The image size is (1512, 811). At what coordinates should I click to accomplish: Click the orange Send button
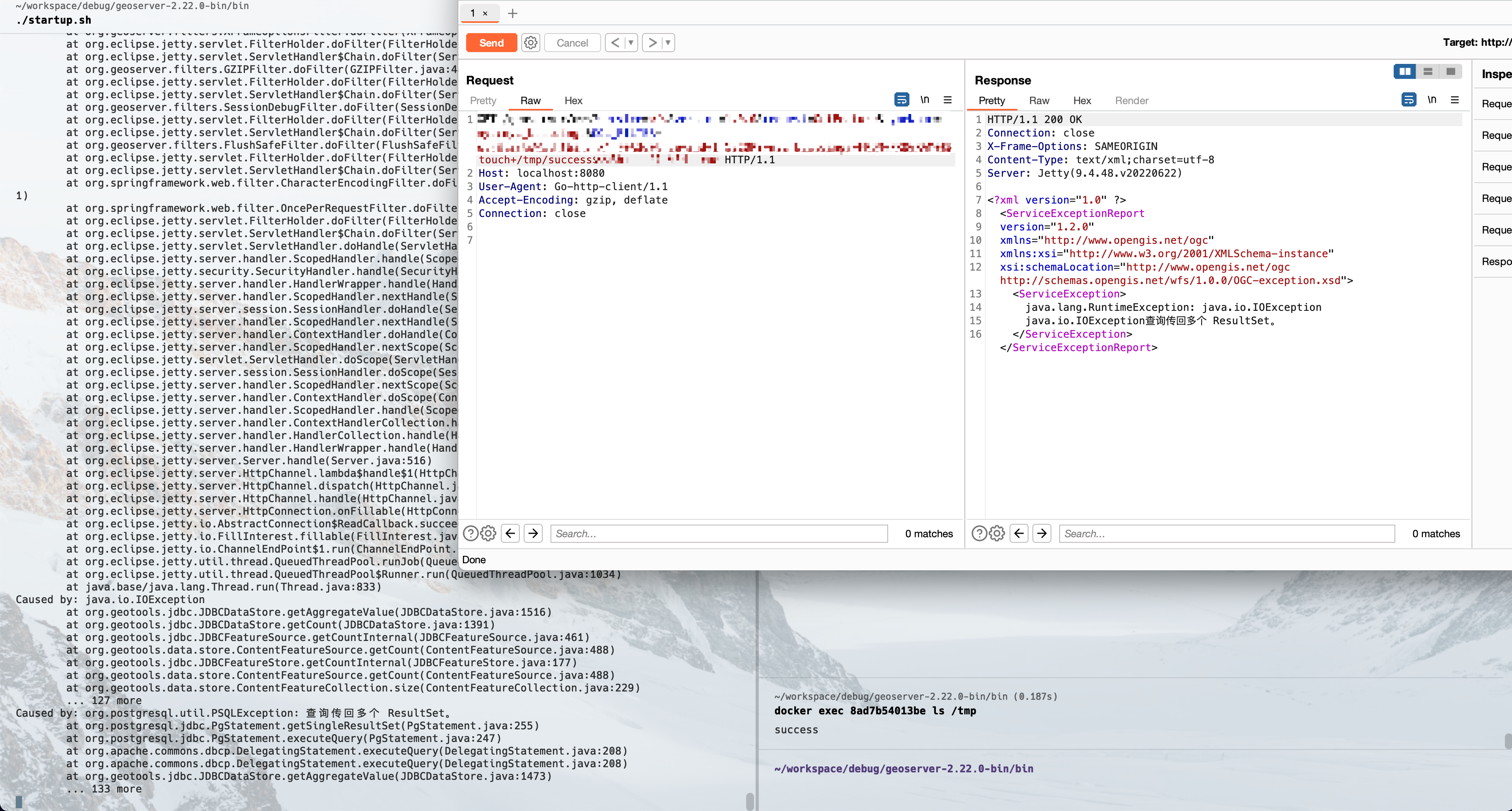pyautogui.click(x=491, y=43)
